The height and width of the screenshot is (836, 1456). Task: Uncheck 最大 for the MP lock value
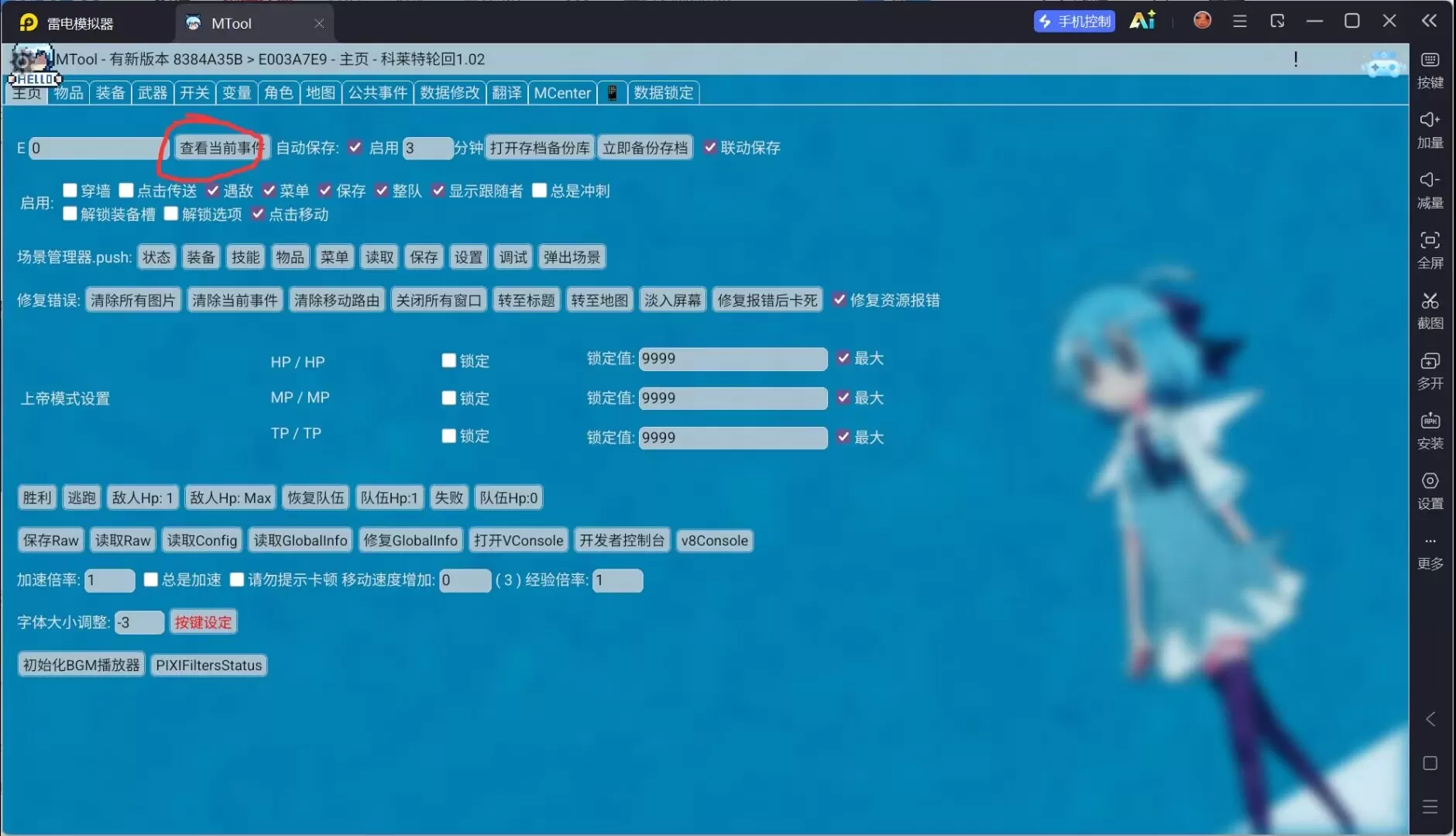click(x=843, y=397)
